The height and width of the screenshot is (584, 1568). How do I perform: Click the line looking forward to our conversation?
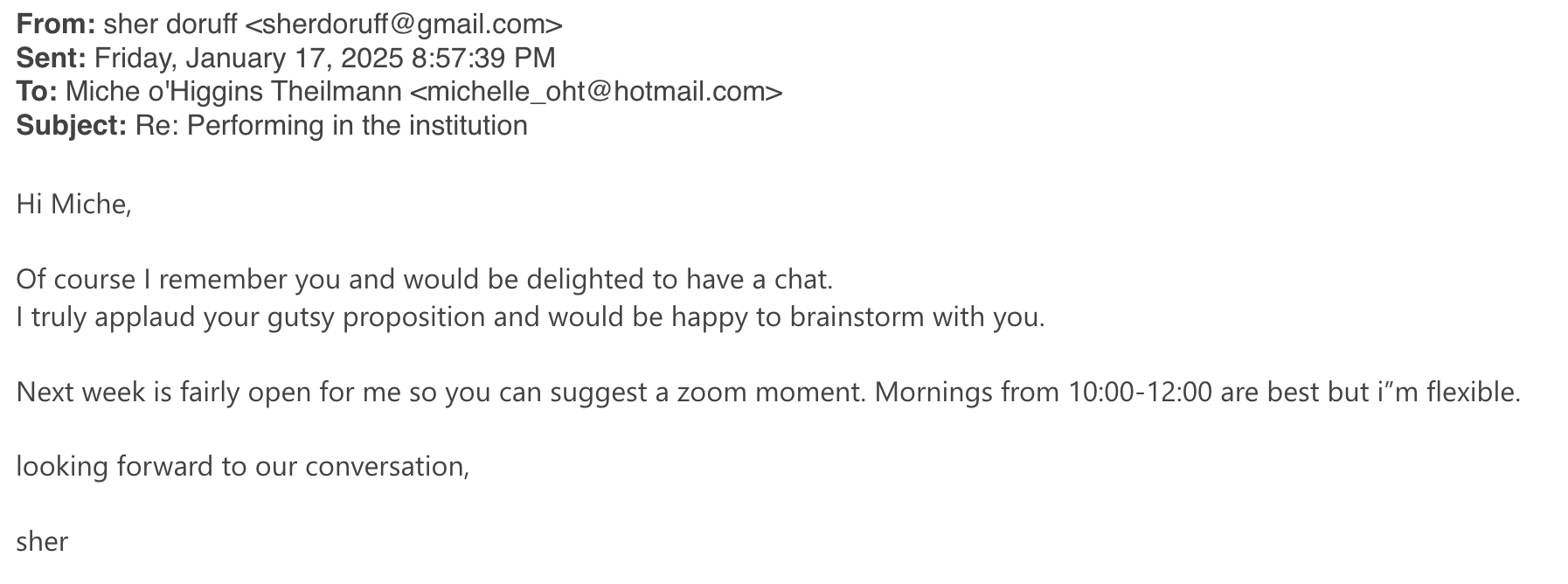click(243, 467)
